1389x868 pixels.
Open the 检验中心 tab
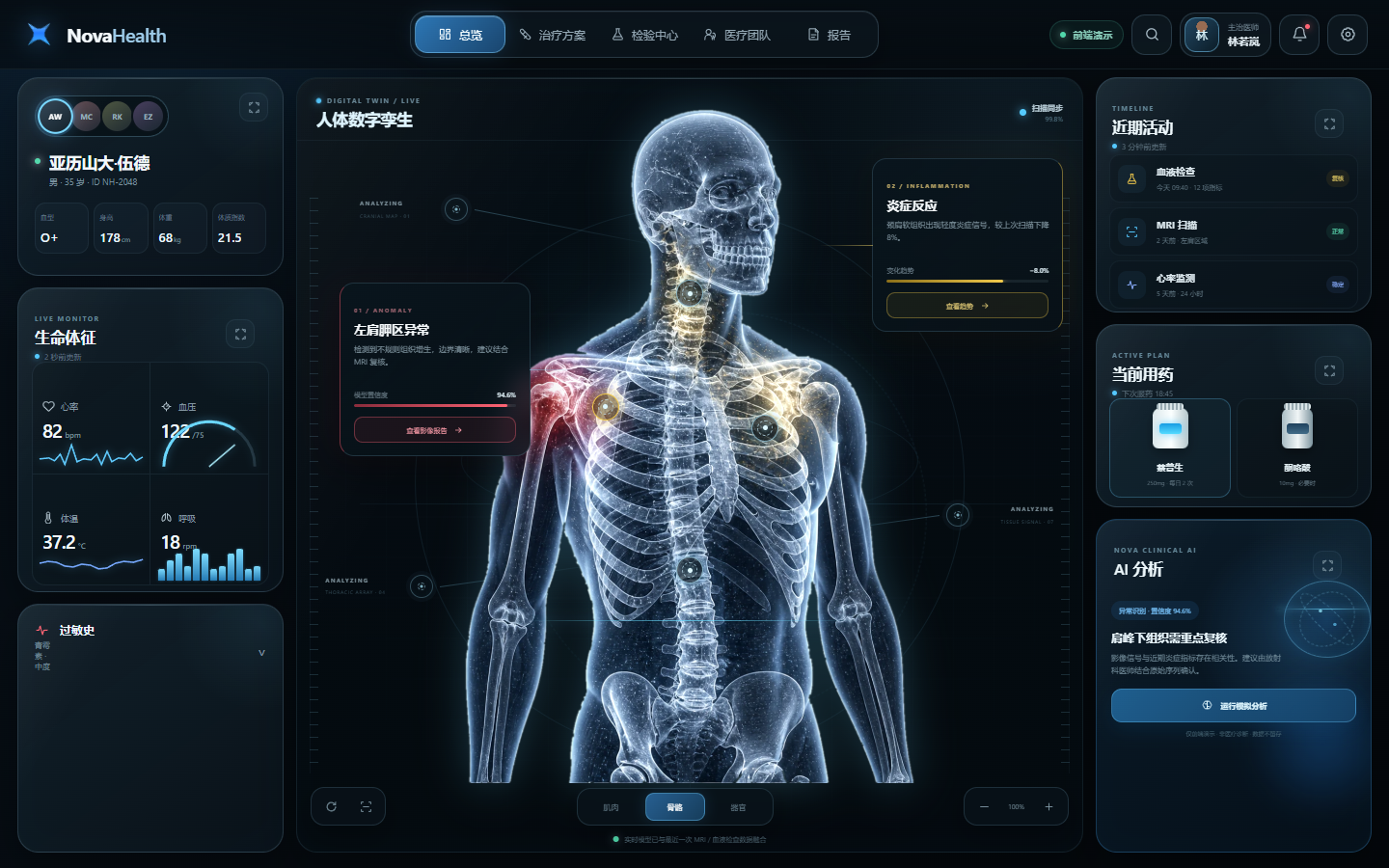[645, 35]
